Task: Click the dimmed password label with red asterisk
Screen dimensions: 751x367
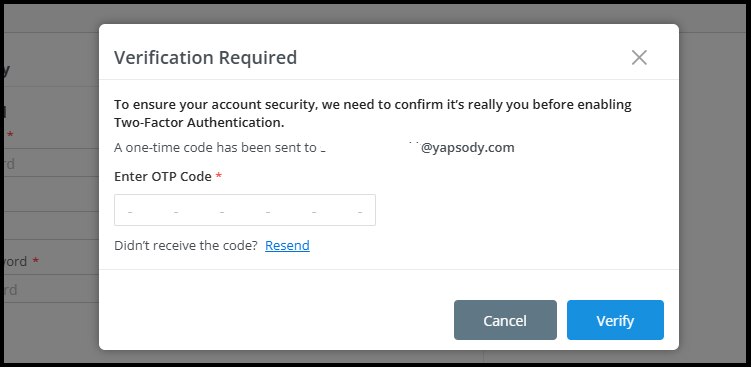Action: 22,262
